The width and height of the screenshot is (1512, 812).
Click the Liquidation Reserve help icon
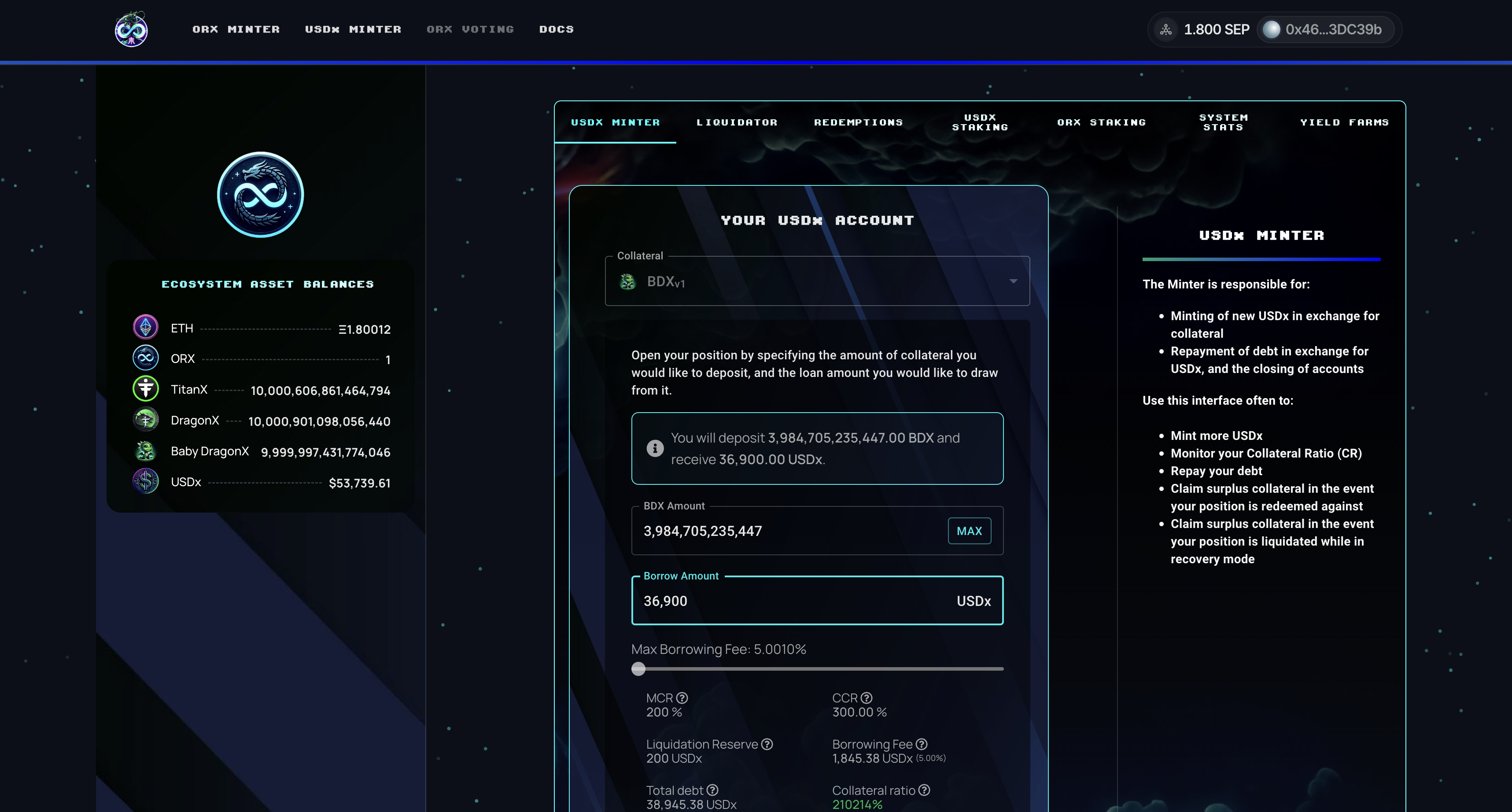(767, 745)
